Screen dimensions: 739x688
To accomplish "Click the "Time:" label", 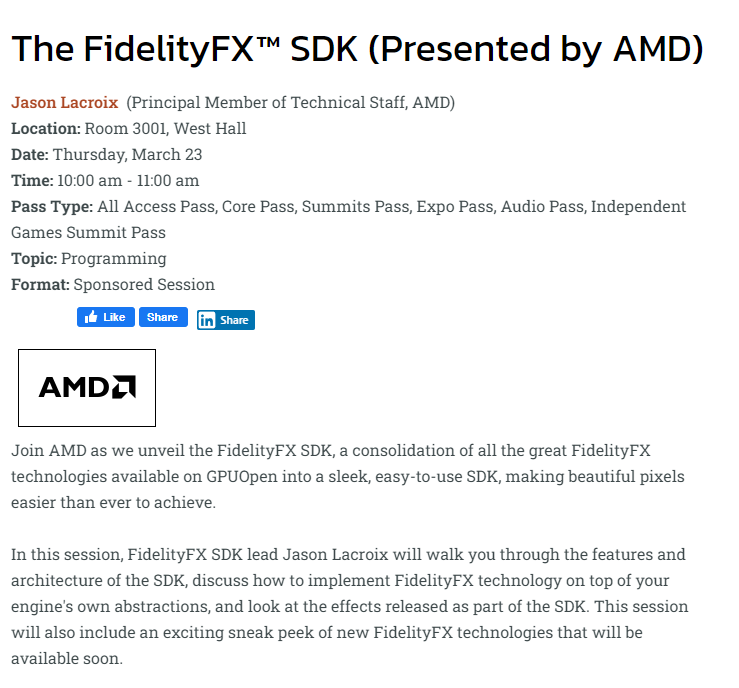I will 31,181.
